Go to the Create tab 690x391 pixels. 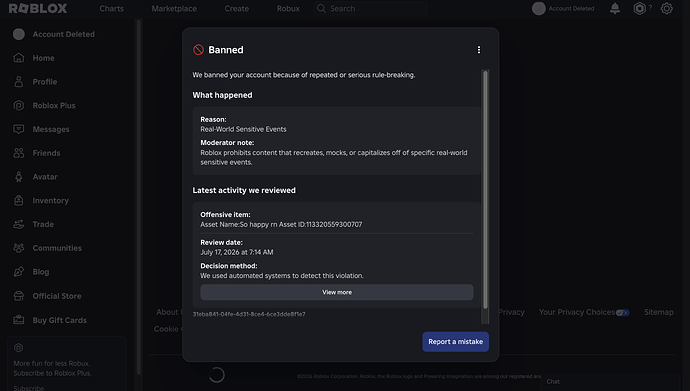click(236, 8)
